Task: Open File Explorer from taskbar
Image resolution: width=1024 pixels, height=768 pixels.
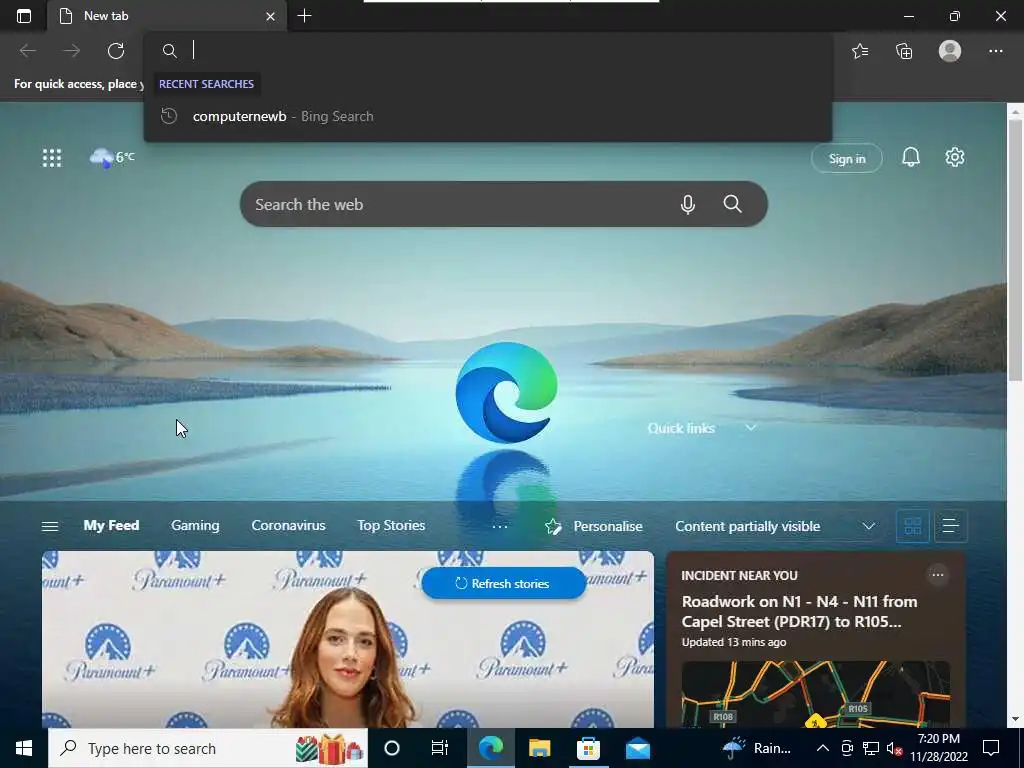Action: [539, 748]
